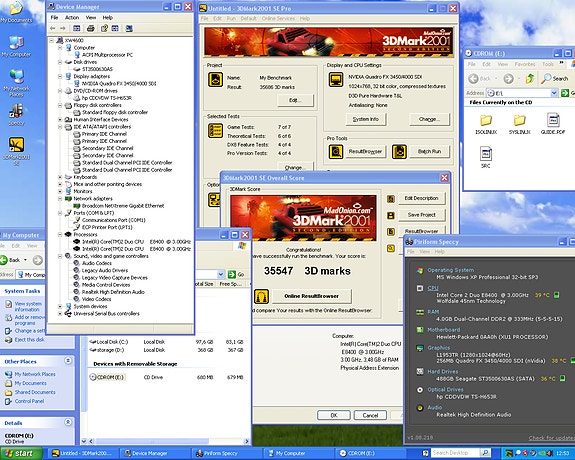Open Control Panel link in Other Places
Viewport: 575px width, 460px height.
tap(29, 401)
